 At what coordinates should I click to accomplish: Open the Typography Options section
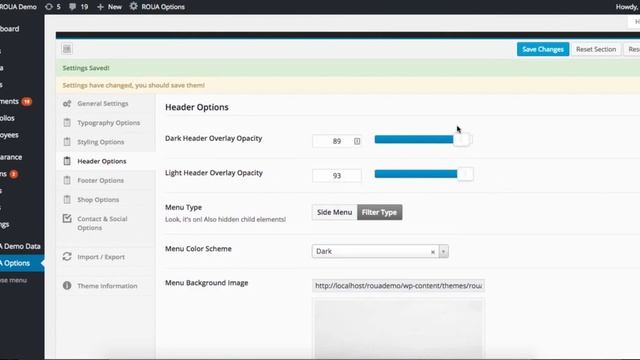(x=106, y=122)
